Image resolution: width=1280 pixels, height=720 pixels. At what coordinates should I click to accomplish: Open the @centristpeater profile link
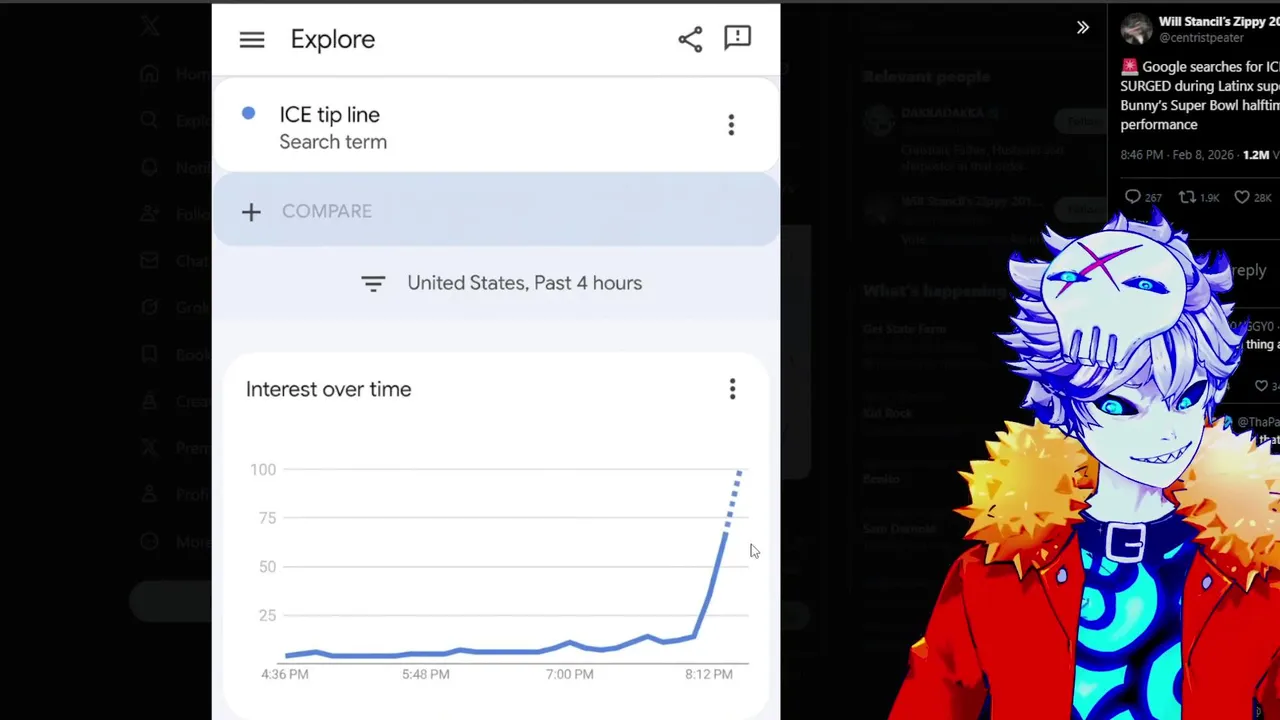point(1201,38)
